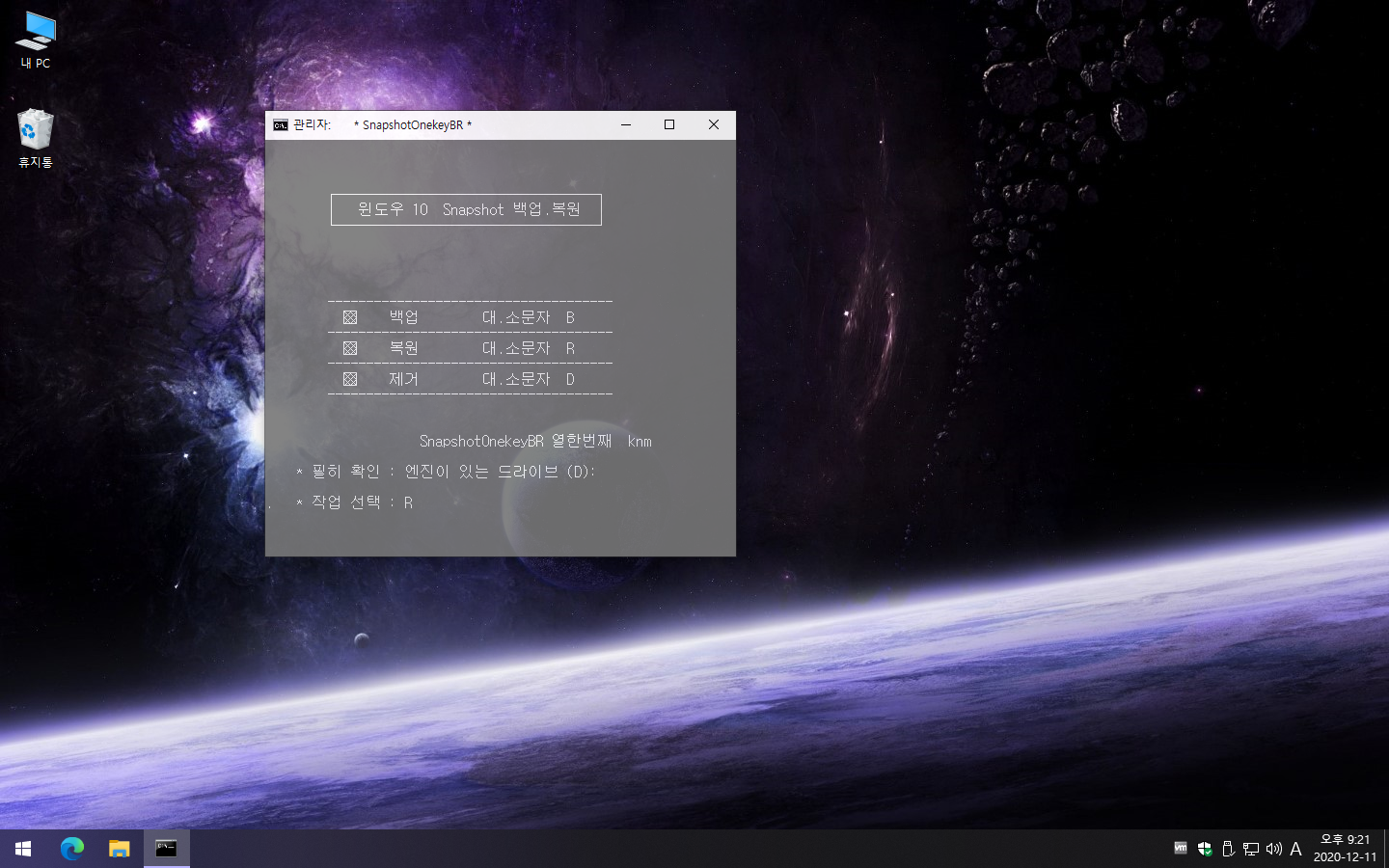Open the 내 PC desktop icon
Viewport: 1389px width, 868px height.
click(x=36, y=40)
